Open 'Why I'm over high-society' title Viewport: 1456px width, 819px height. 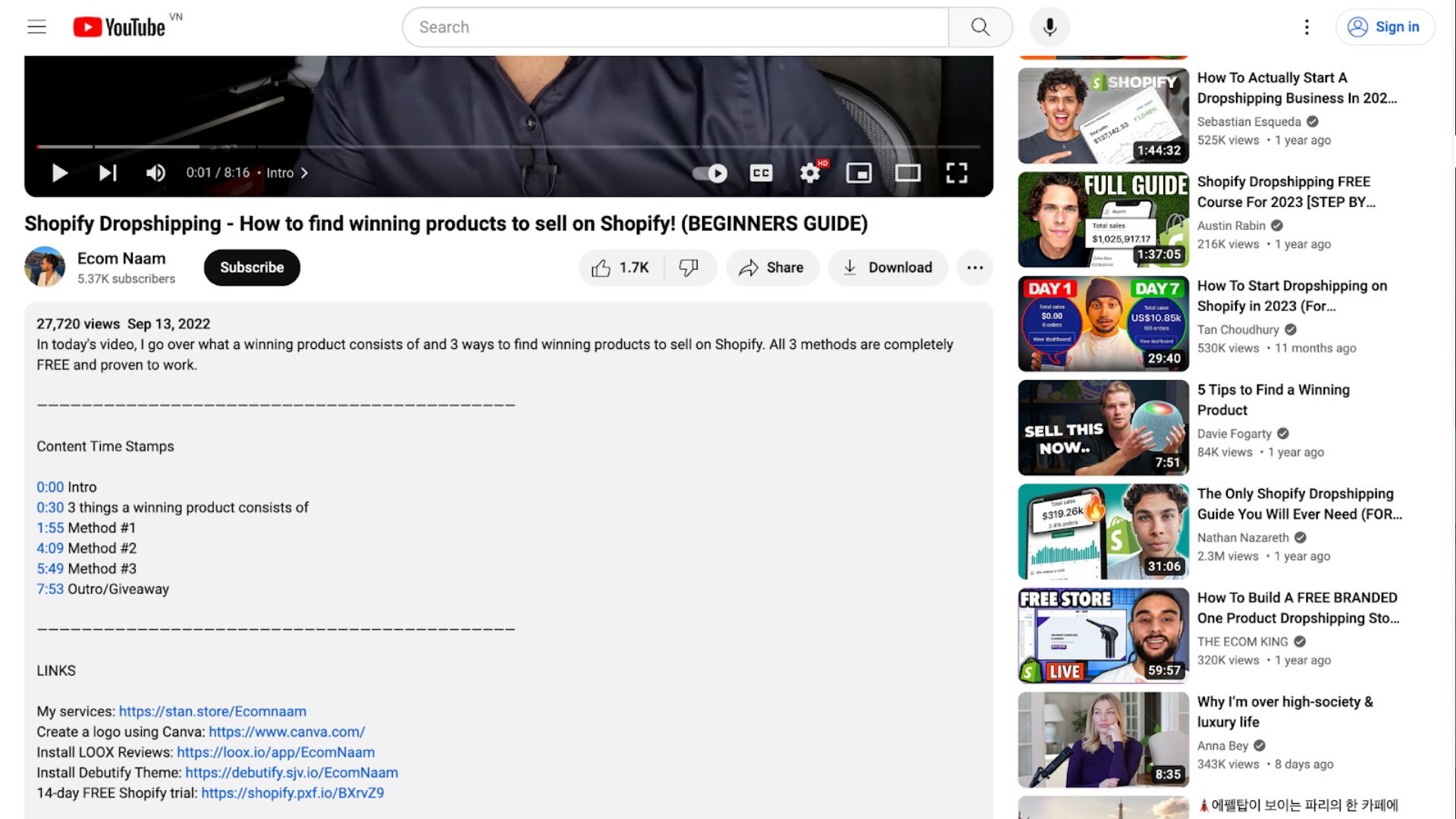coord(1285,712)
